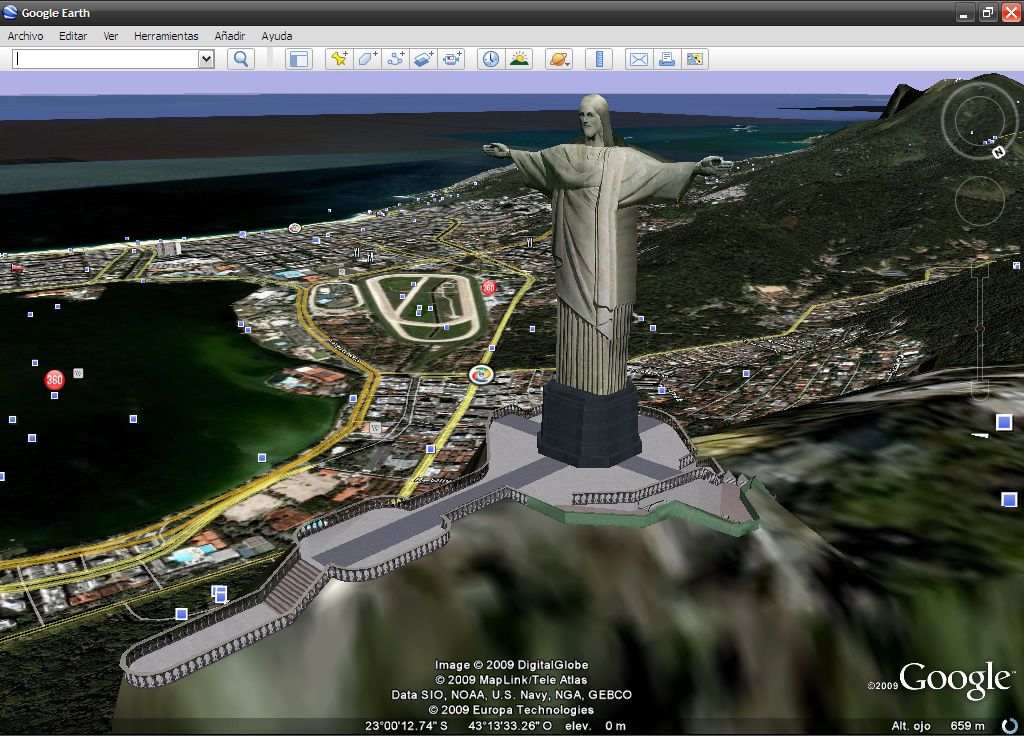This screenshot has width=1024, height=736.
Task: Open the multicolored swirl icon on the yellow road
Action: 481,375
